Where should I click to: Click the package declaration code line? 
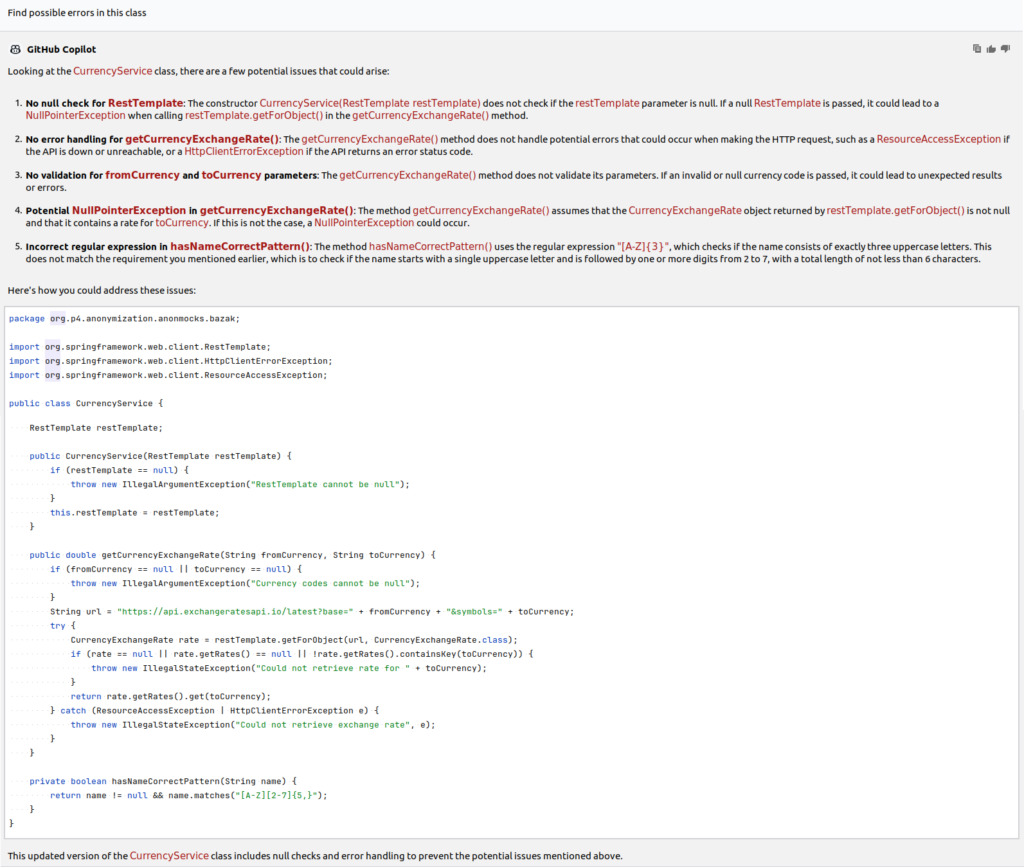point(124,319)
